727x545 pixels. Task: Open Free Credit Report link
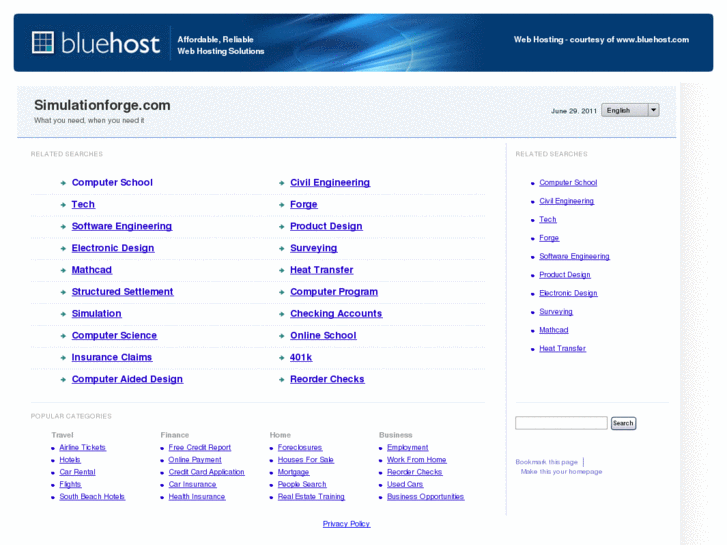click(200, 448)
